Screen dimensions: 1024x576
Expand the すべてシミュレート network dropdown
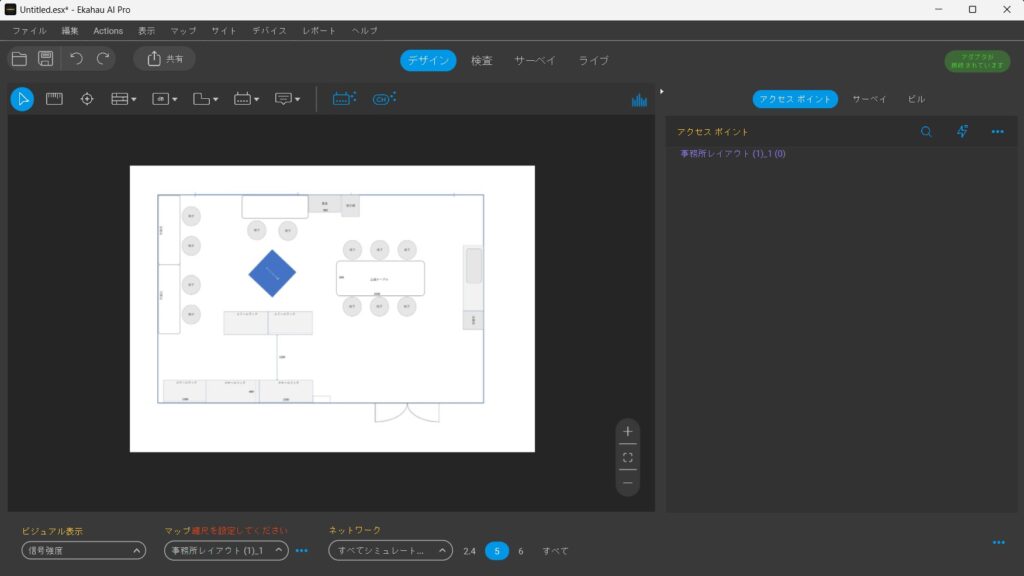point(390,551)
